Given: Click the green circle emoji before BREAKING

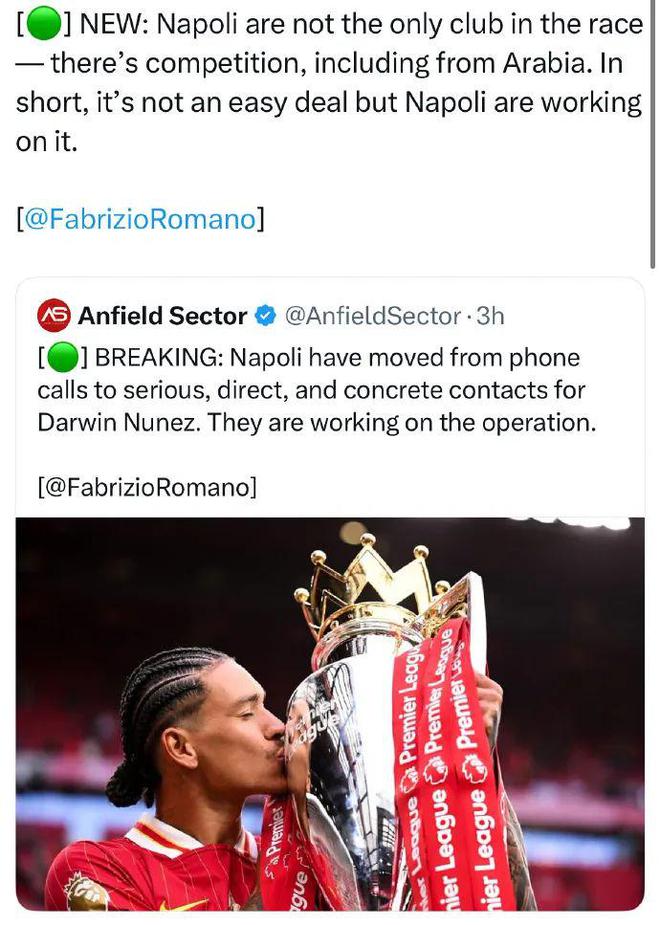Looking at the screenshot, I should tap(62, 357).
